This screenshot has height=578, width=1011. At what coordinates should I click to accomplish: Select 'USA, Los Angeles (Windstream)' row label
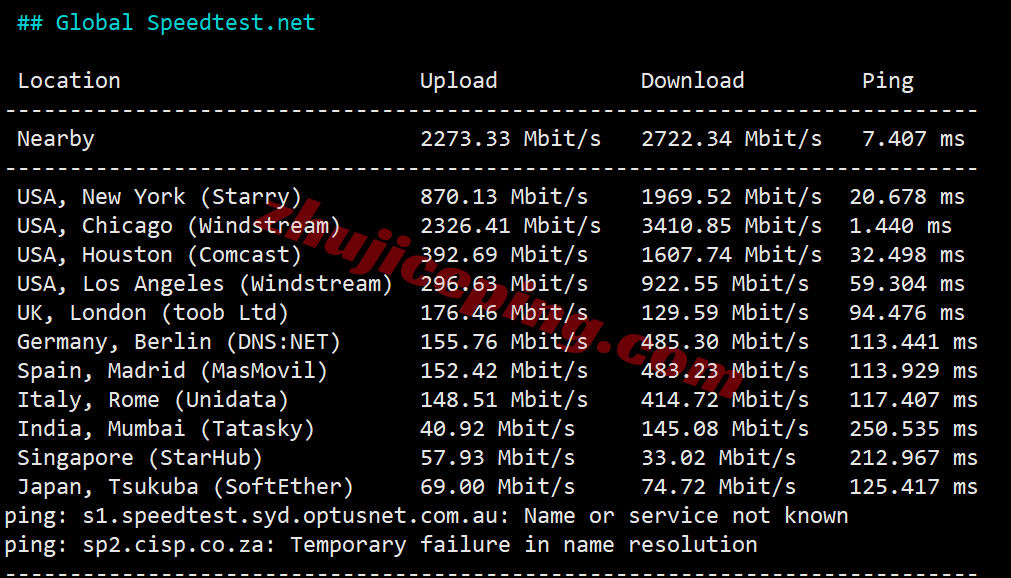[x=205, y=284]
